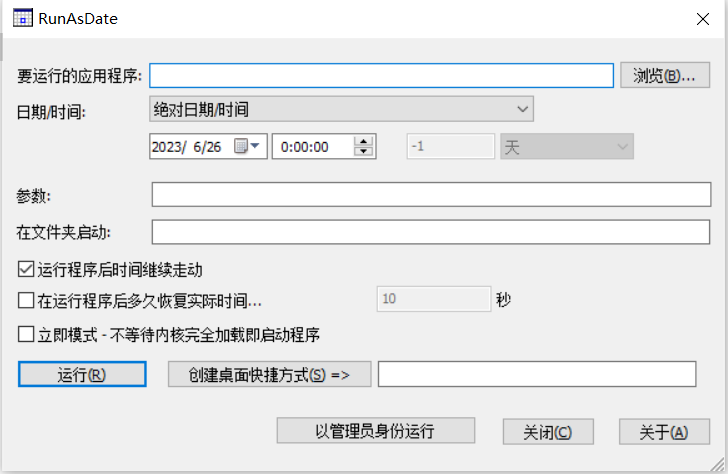This screenshot has height=474, width=728.
Task: Enable 立即模式 checkbox
Action: (26, 334)
